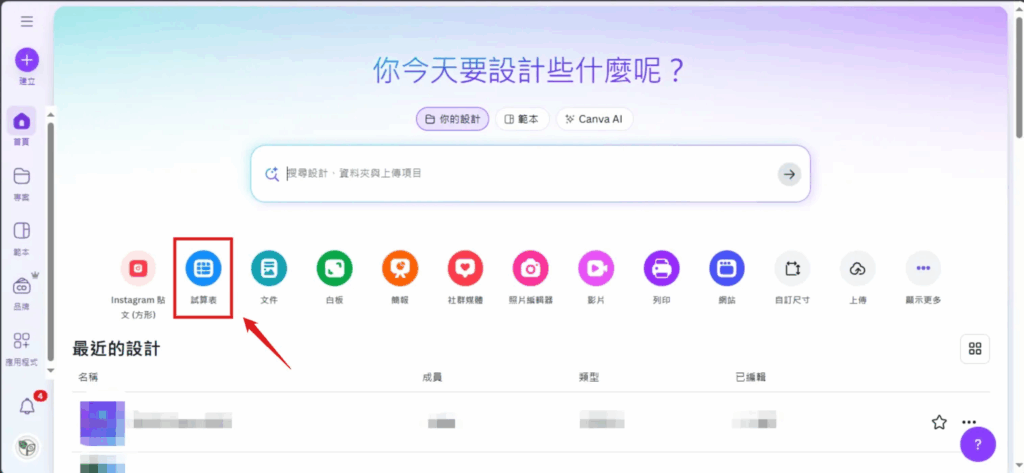Create a new 簡報 presentation

point(400,268)
